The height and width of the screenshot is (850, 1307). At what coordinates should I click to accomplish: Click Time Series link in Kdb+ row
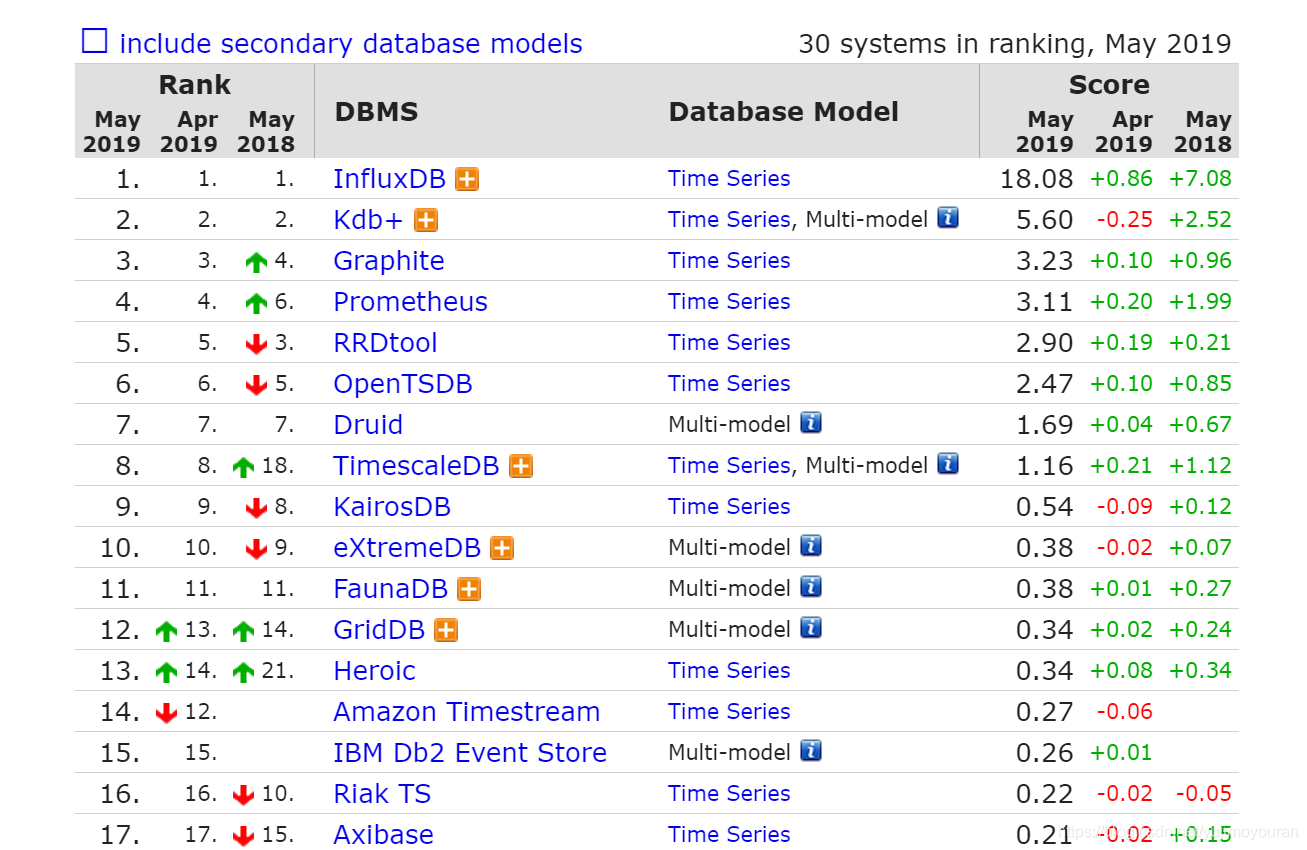point(729,220)
